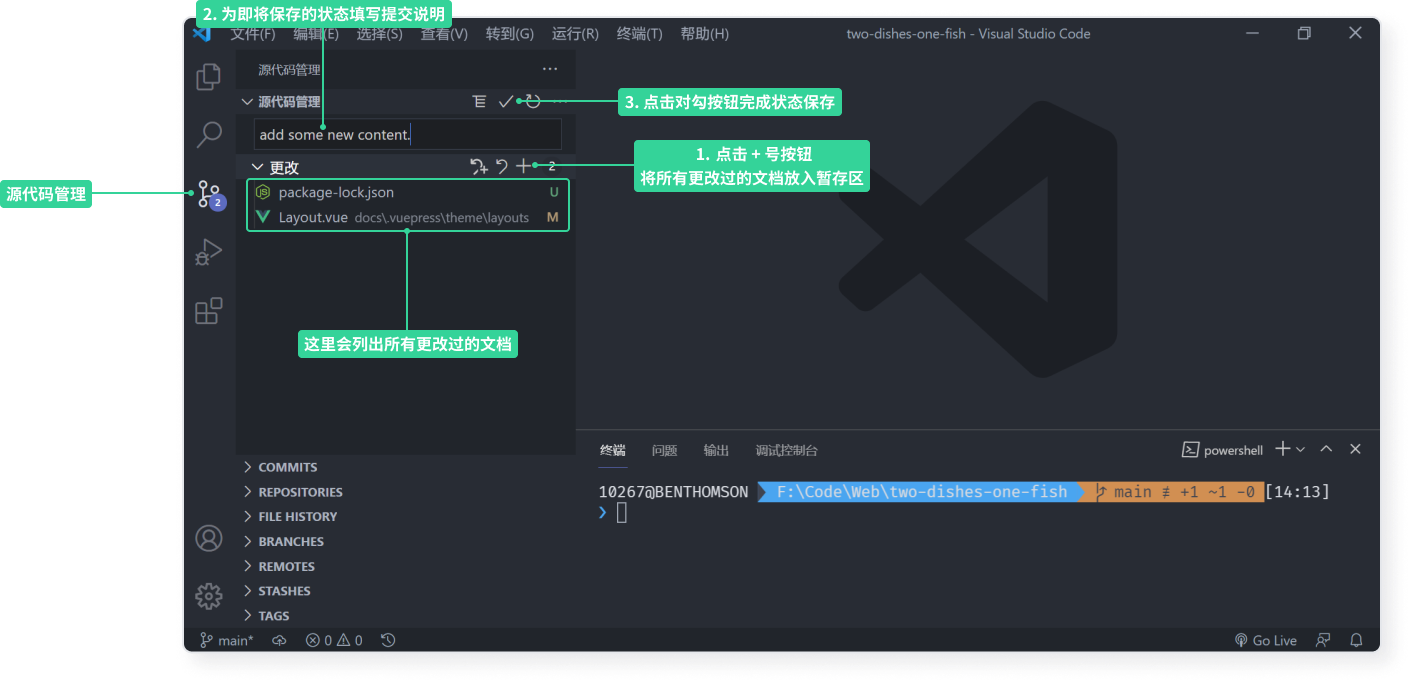Open the Extensions view in the activity bar
Image resolution: width=1412 pixels, height=684 pixels.
(x=208, y=312)
